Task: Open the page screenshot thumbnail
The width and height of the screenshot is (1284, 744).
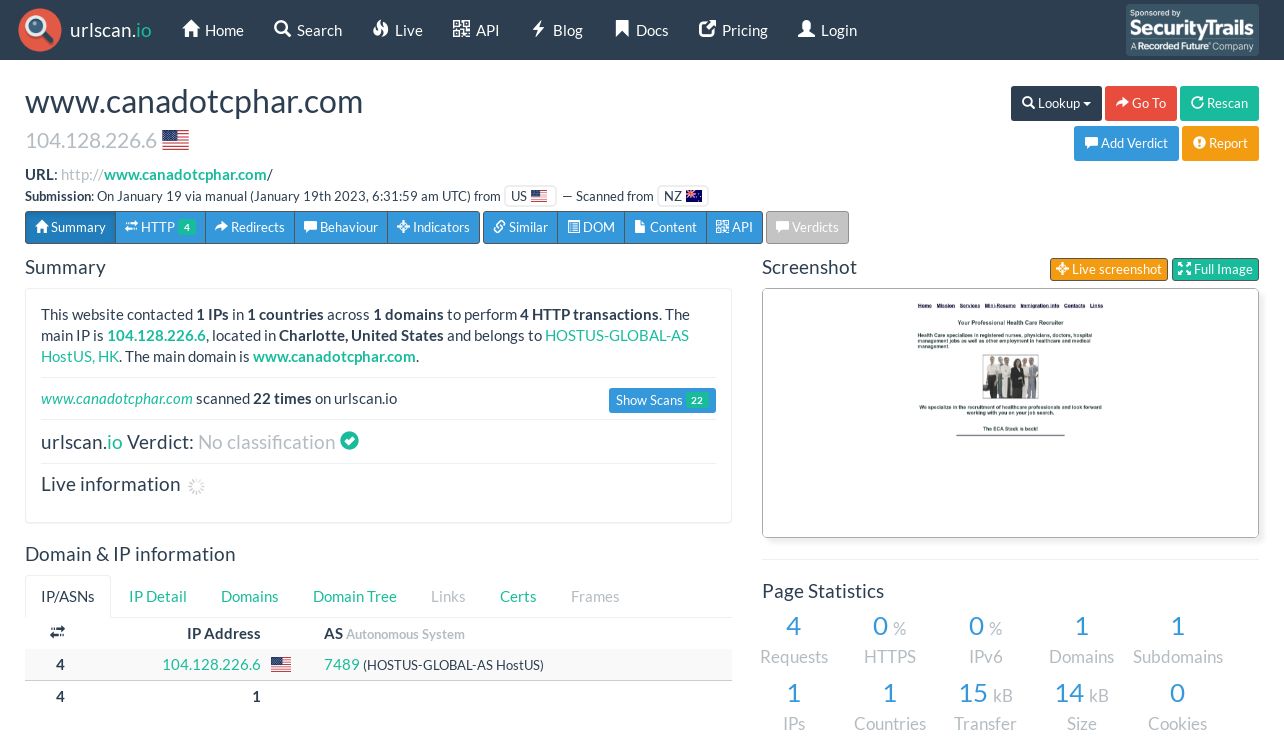Action: (1010, 413)
